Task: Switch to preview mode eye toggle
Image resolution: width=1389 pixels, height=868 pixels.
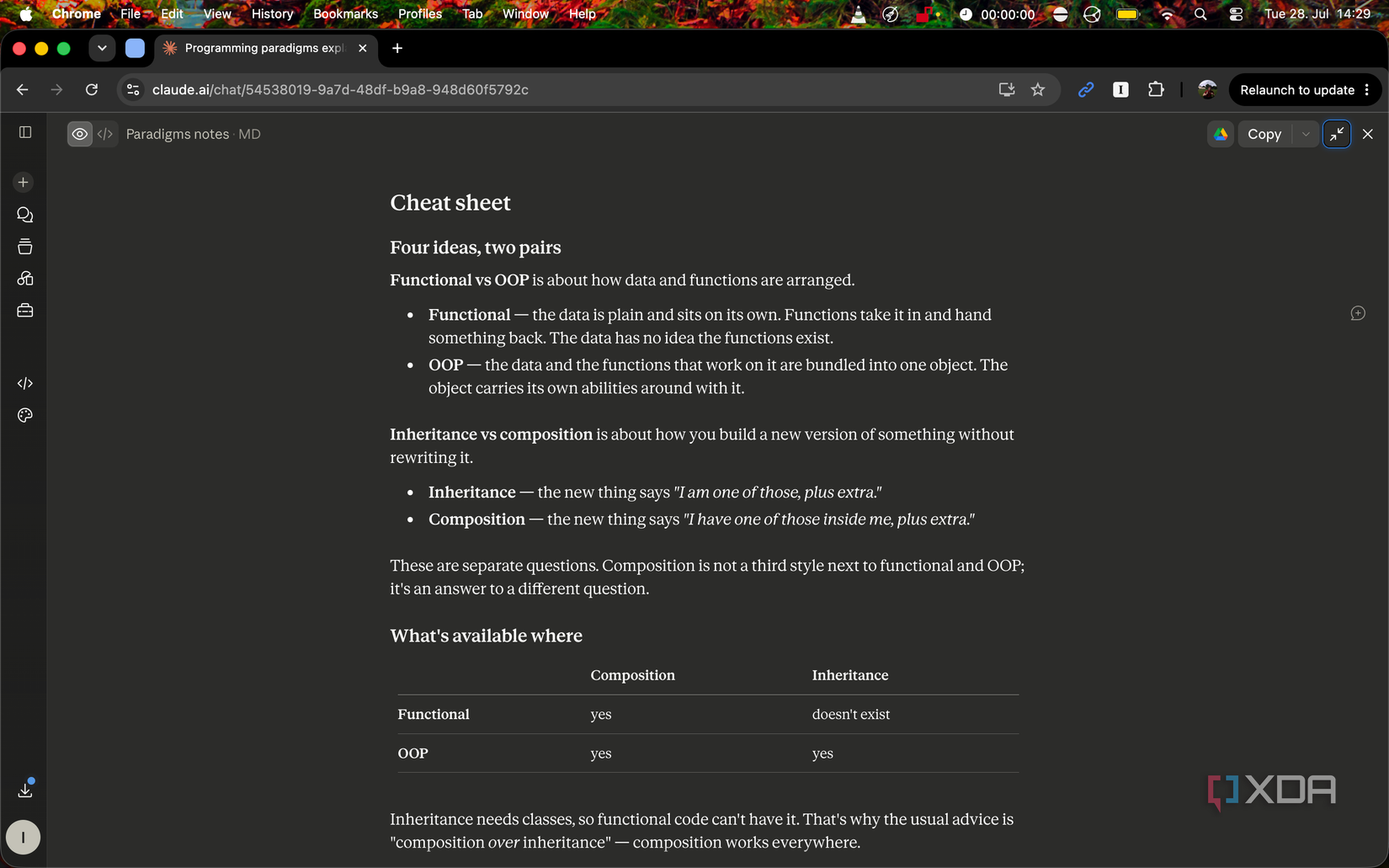Action: (x=80, y=134)
